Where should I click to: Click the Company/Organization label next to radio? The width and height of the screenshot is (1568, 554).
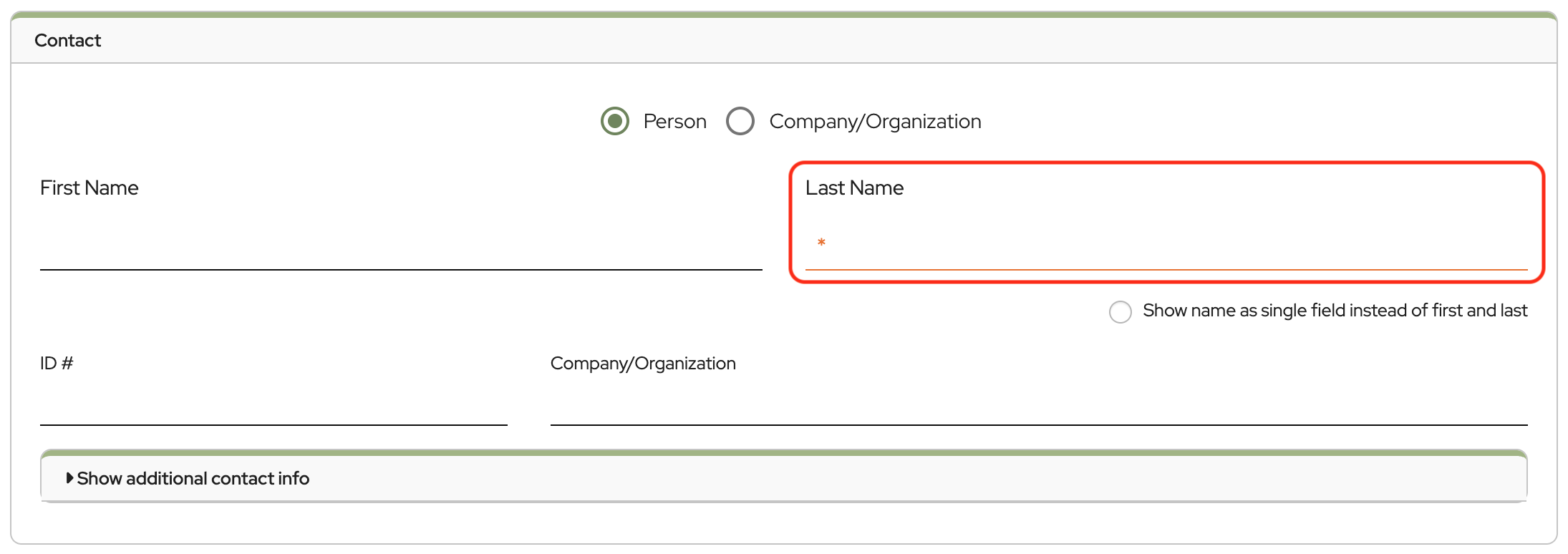875,122
